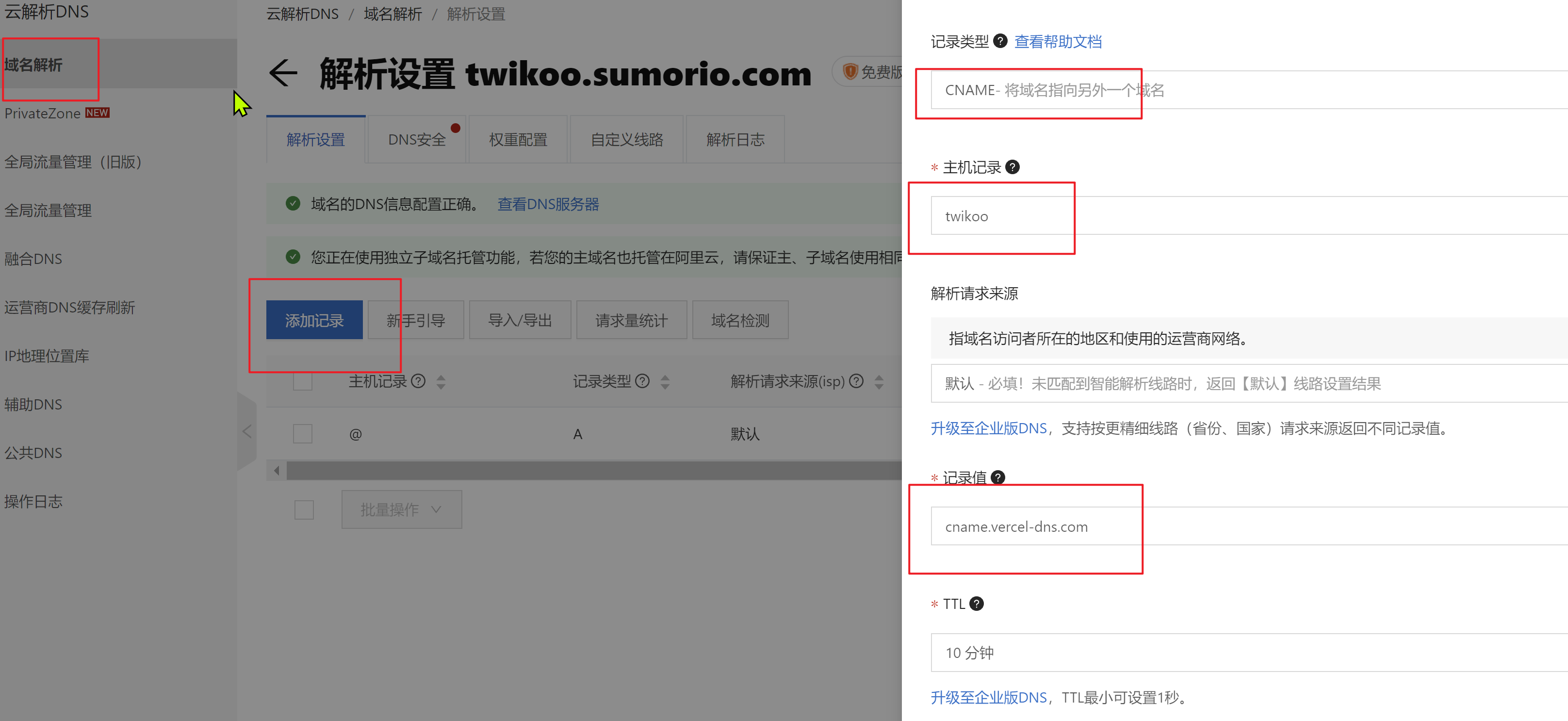
Task: Click 升级至企业版DNS link under 解析请求来源
Action: tap(989, 429)
